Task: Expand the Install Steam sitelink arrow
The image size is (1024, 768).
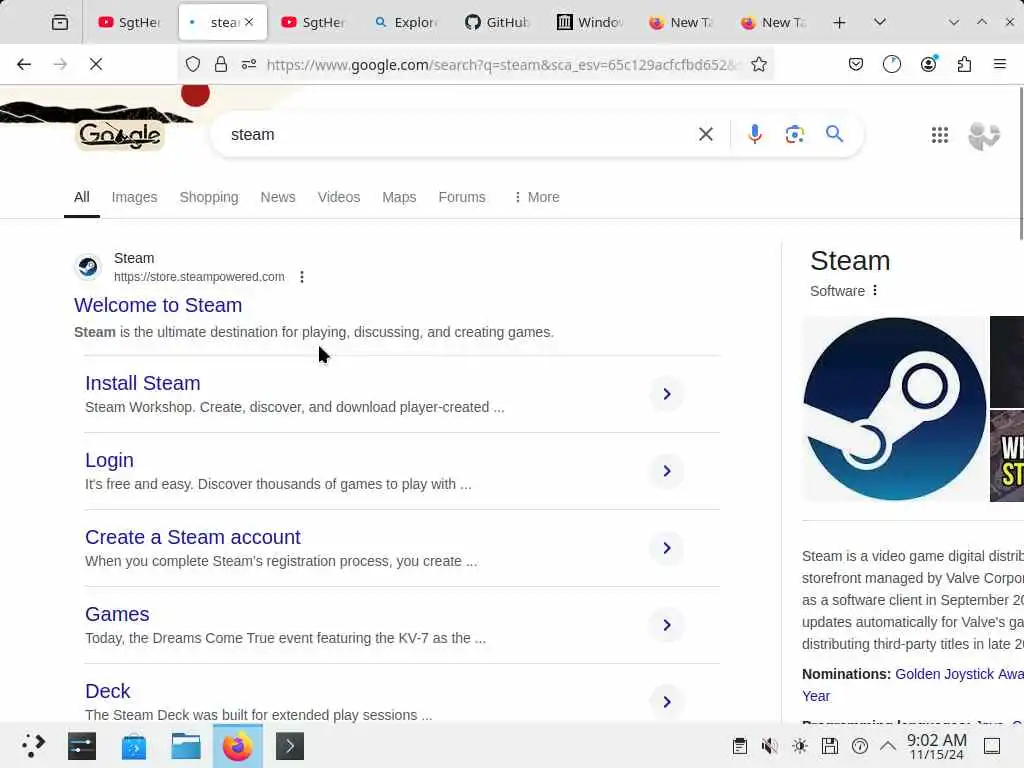Action: tap(667, 394)
